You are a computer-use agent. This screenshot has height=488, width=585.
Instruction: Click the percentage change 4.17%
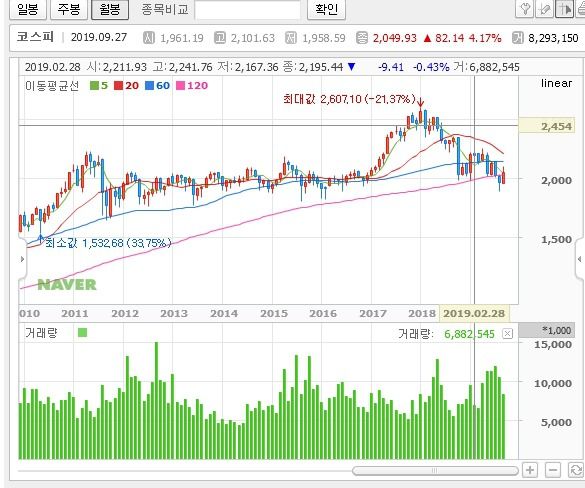[485, 38]
